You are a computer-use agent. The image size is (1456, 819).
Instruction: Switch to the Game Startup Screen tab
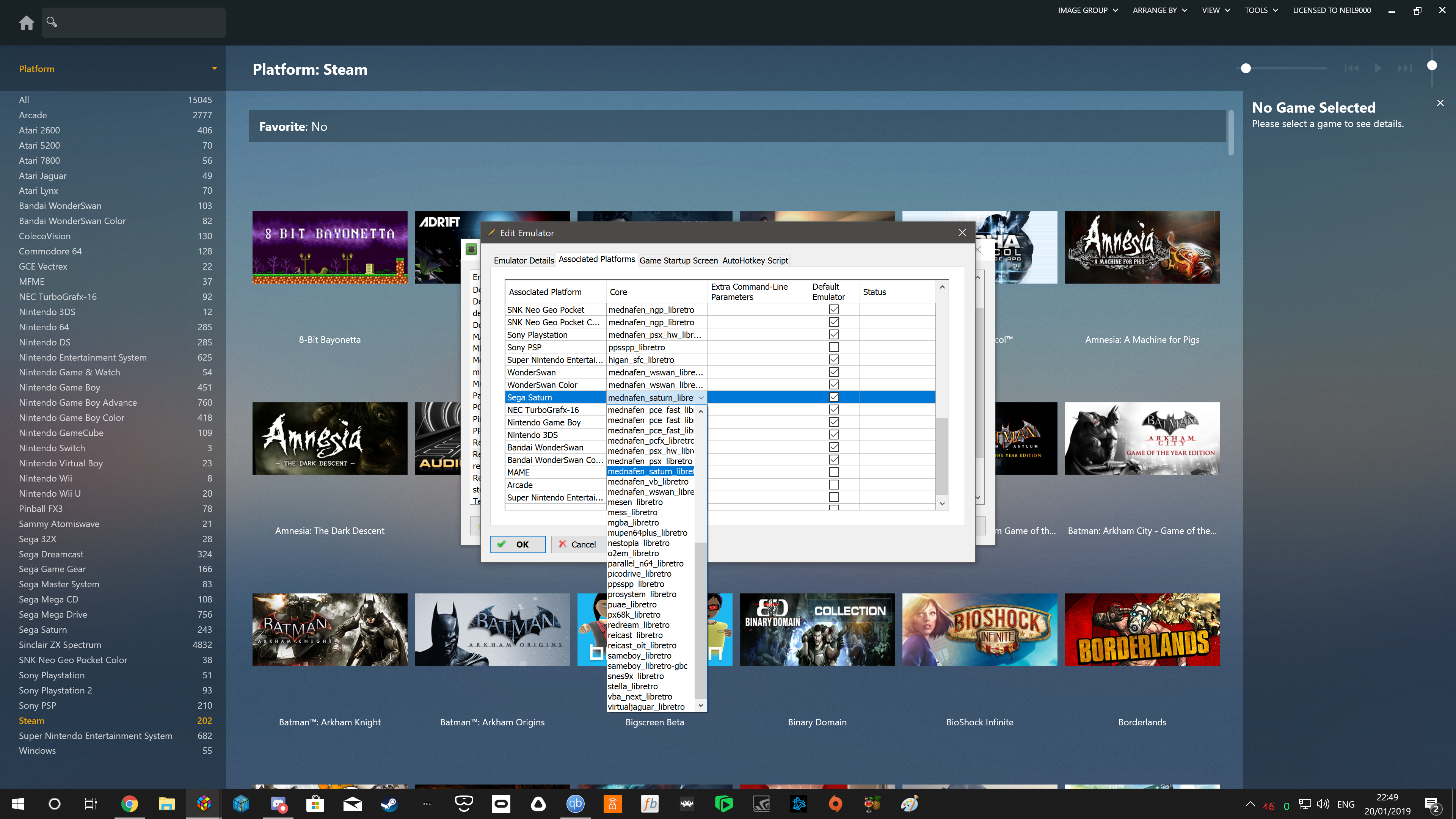tap(678, 260)
